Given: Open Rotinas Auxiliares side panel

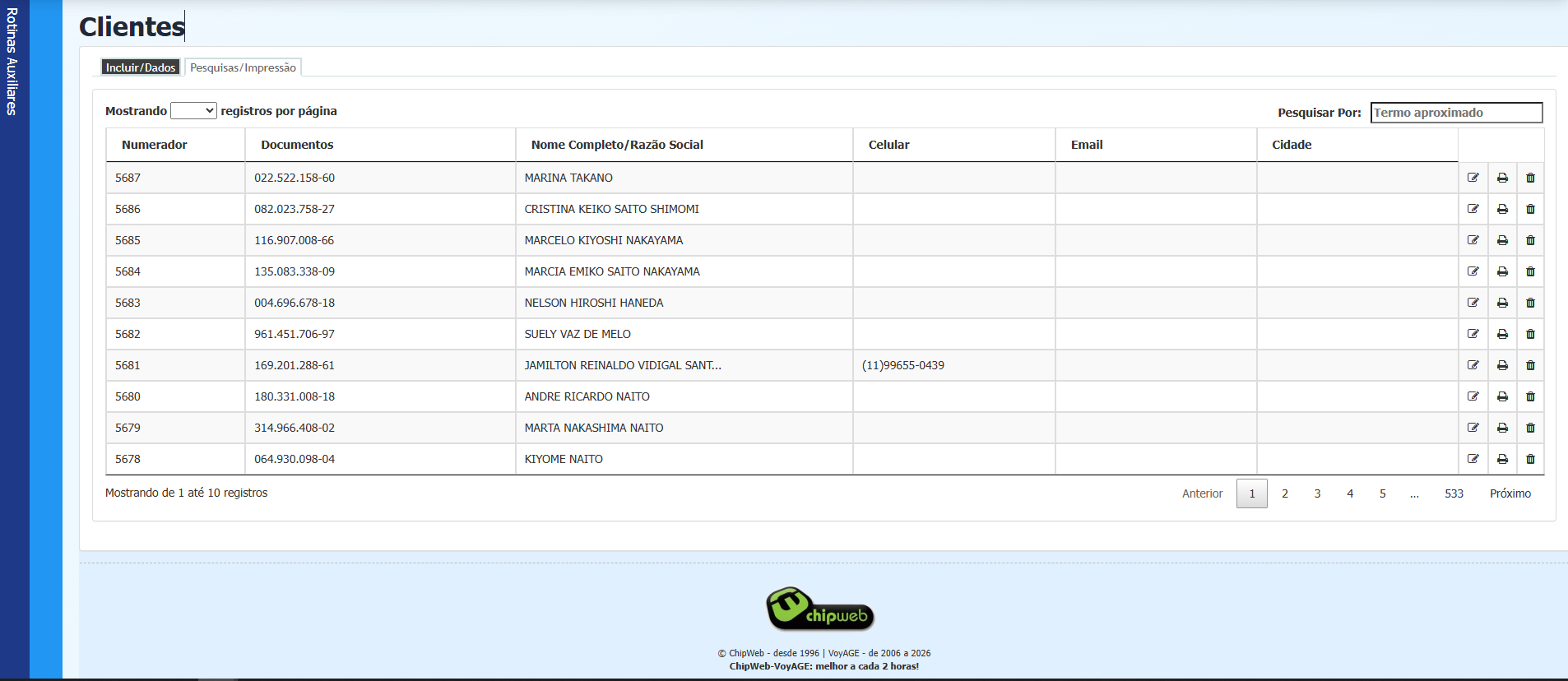Looking at the screenshot, I should click(x=12, y=62).
